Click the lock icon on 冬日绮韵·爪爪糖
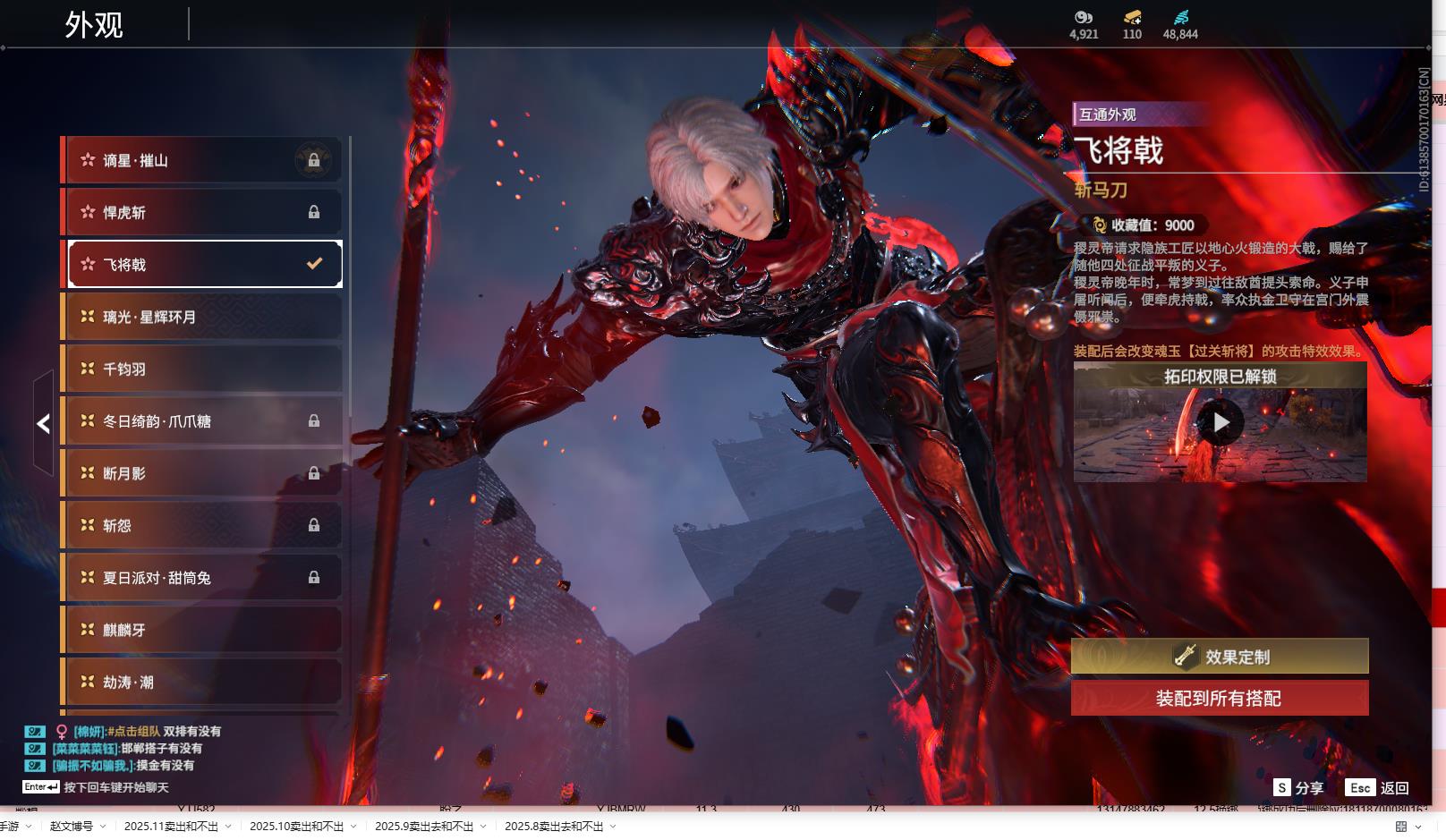Image resolution: width=1446 pixels, height=840 pixels. (314, 420)
